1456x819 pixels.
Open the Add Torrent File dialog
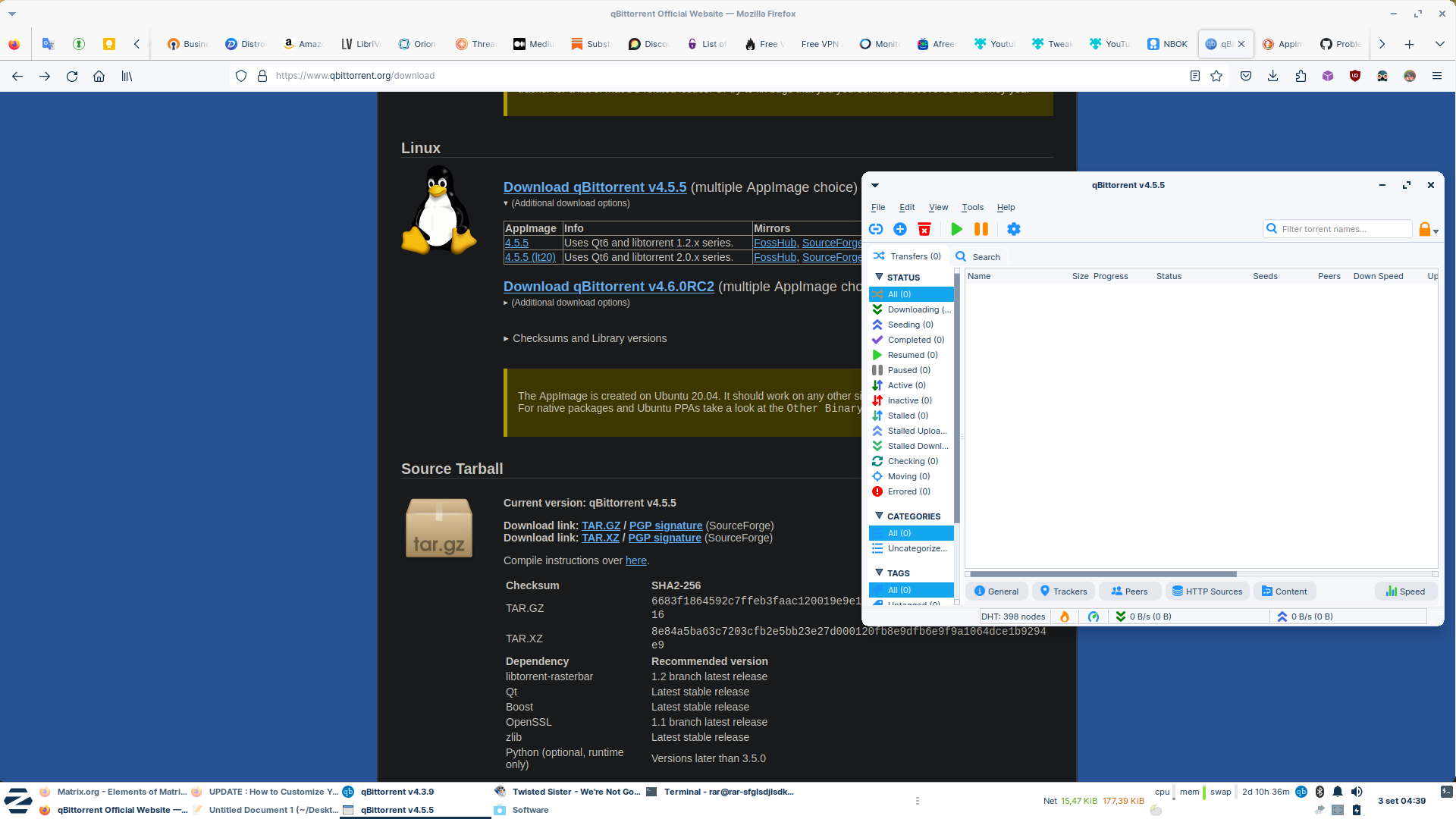tap(900, 229)
